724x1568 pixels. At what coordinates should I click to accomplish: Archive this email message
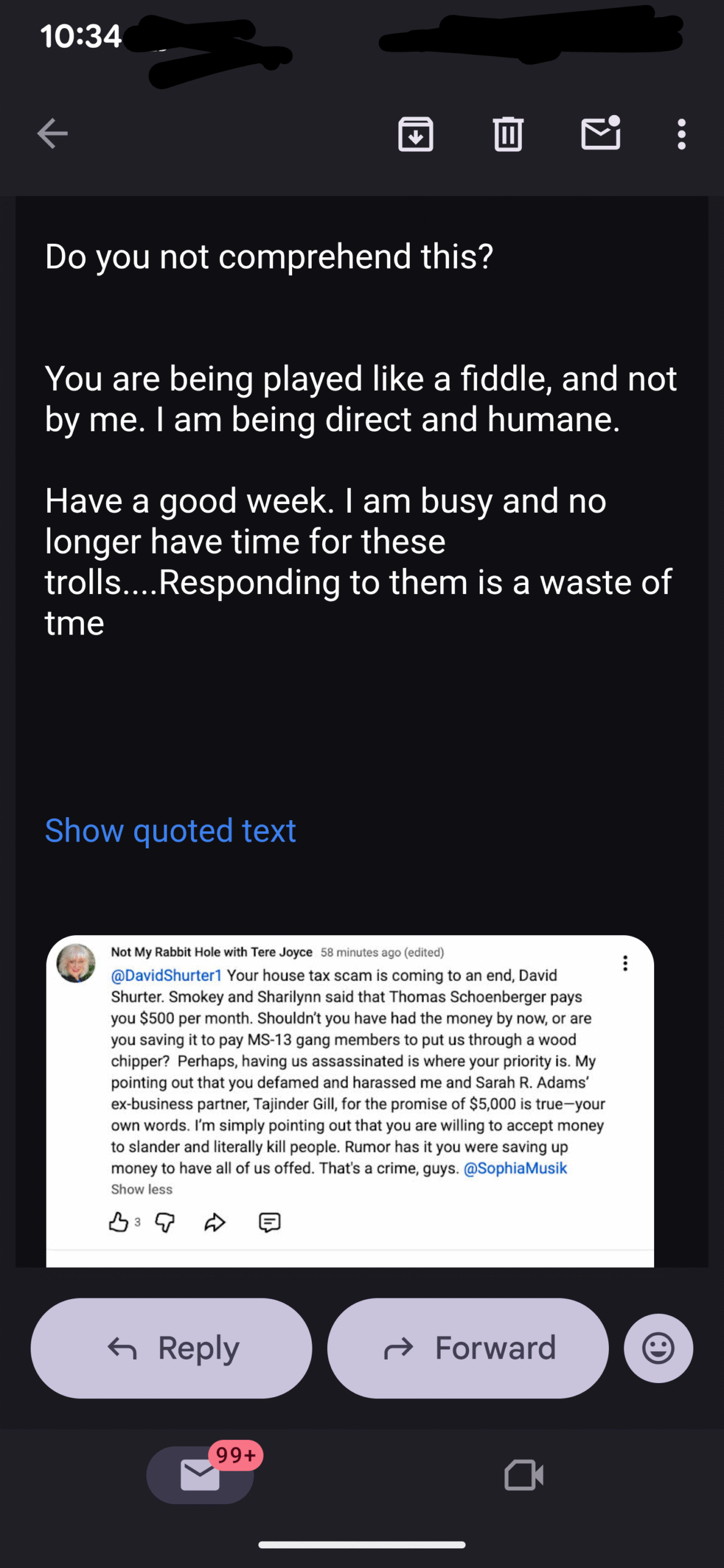click(416, 134)
